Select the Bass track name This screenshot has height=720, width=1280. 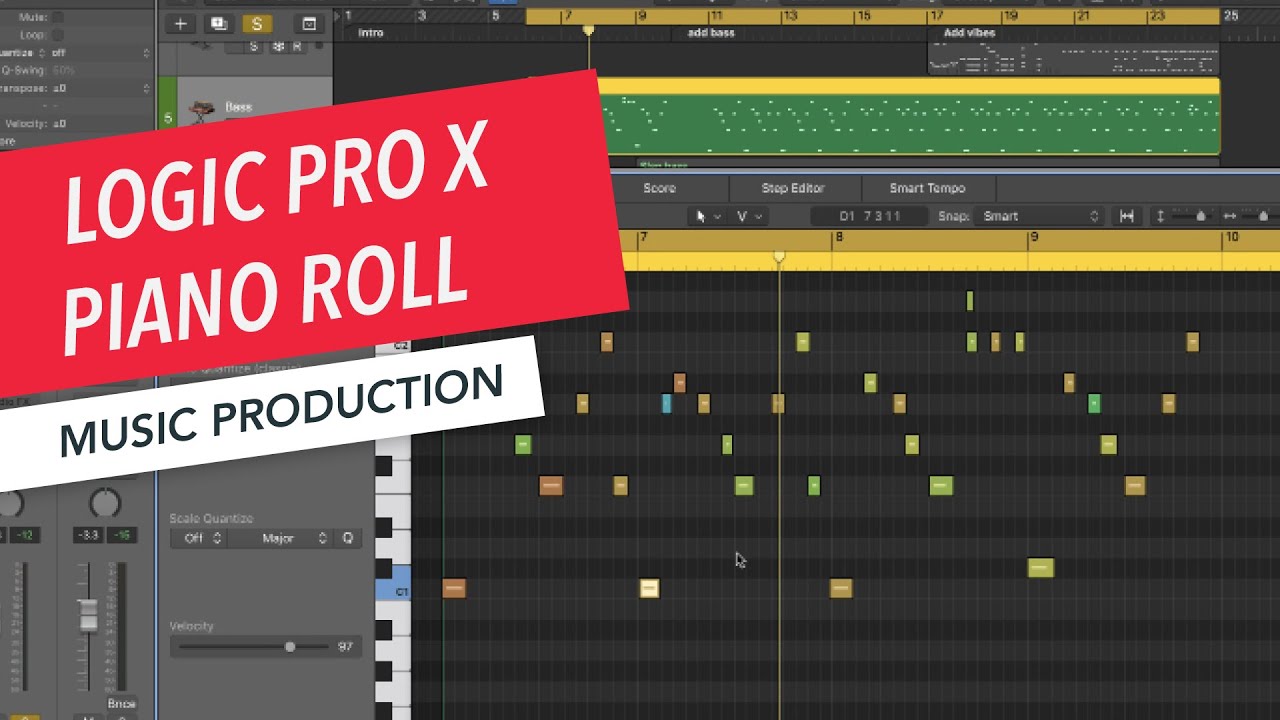click(x=238, y=107)
